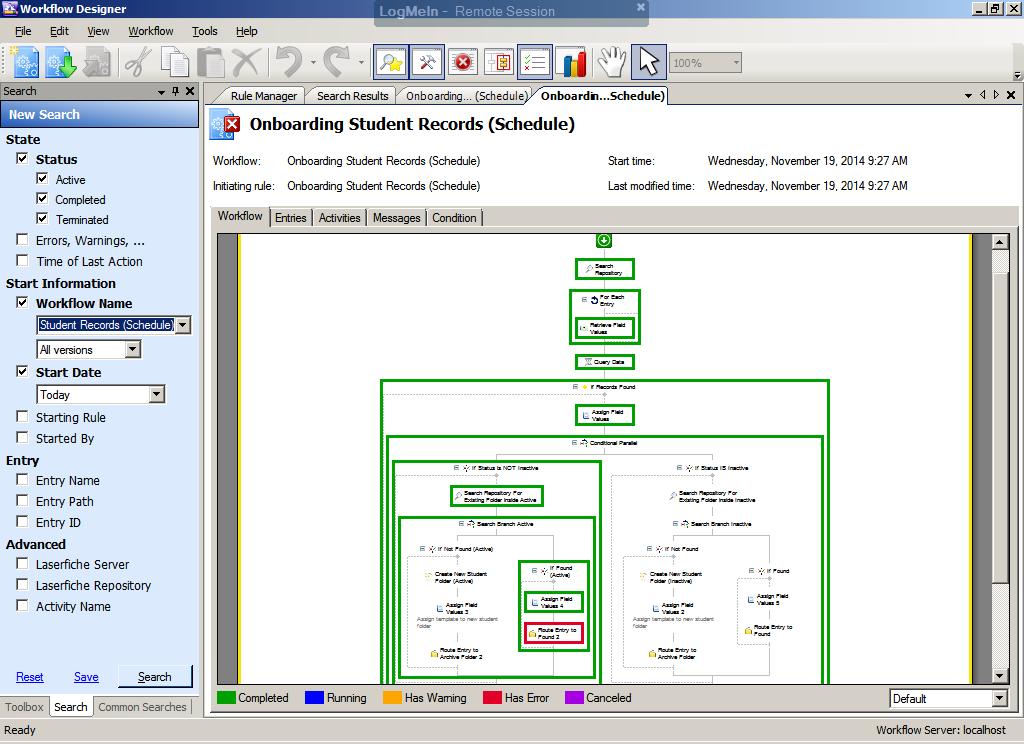Open the Tools menu
The image size is (1024, 744).
205,31
